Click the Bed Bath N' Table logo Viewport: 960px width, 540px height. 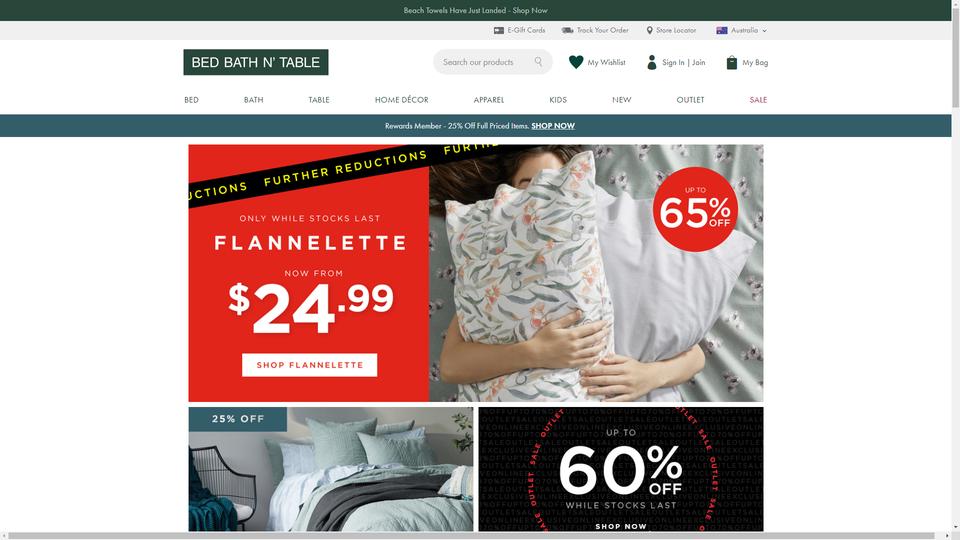coord(256,62)
